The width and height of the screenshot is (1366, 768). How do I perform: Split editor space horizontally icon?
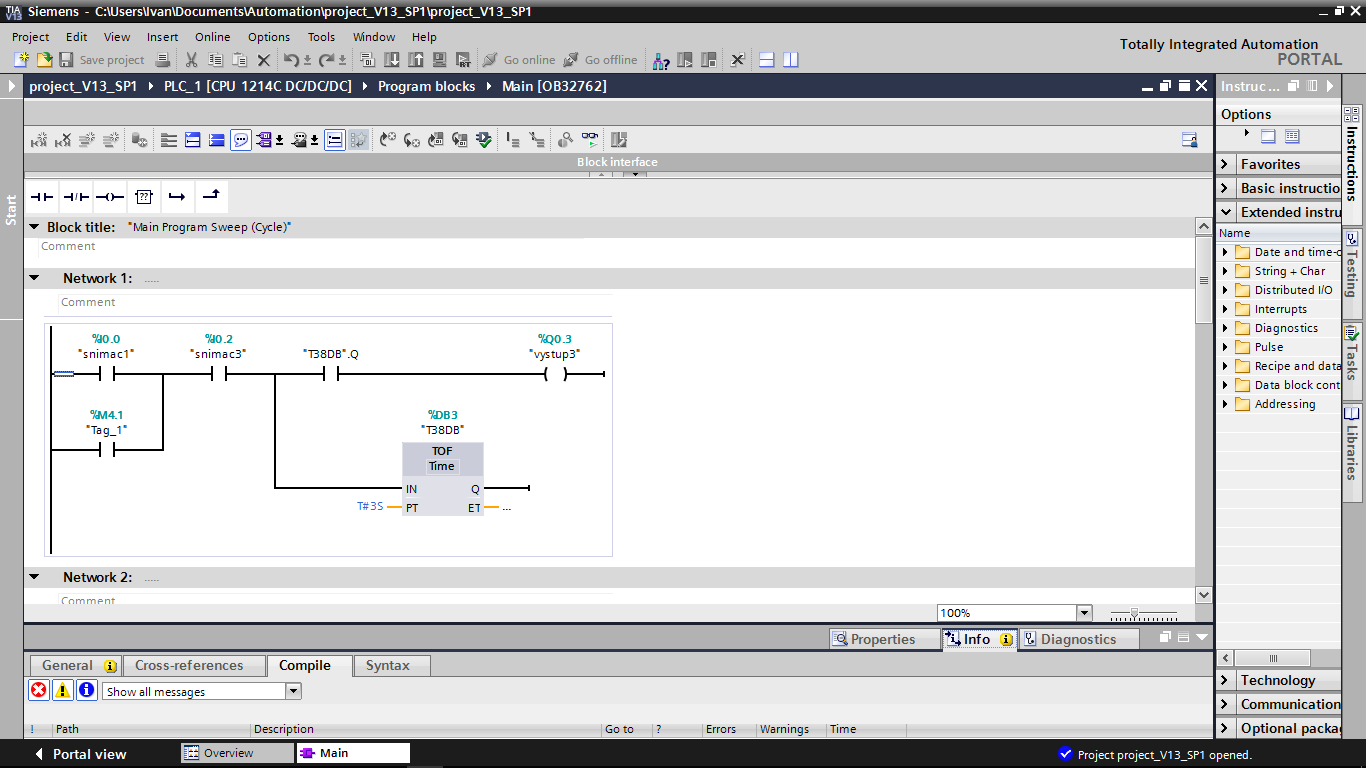(x=767, y=60)
